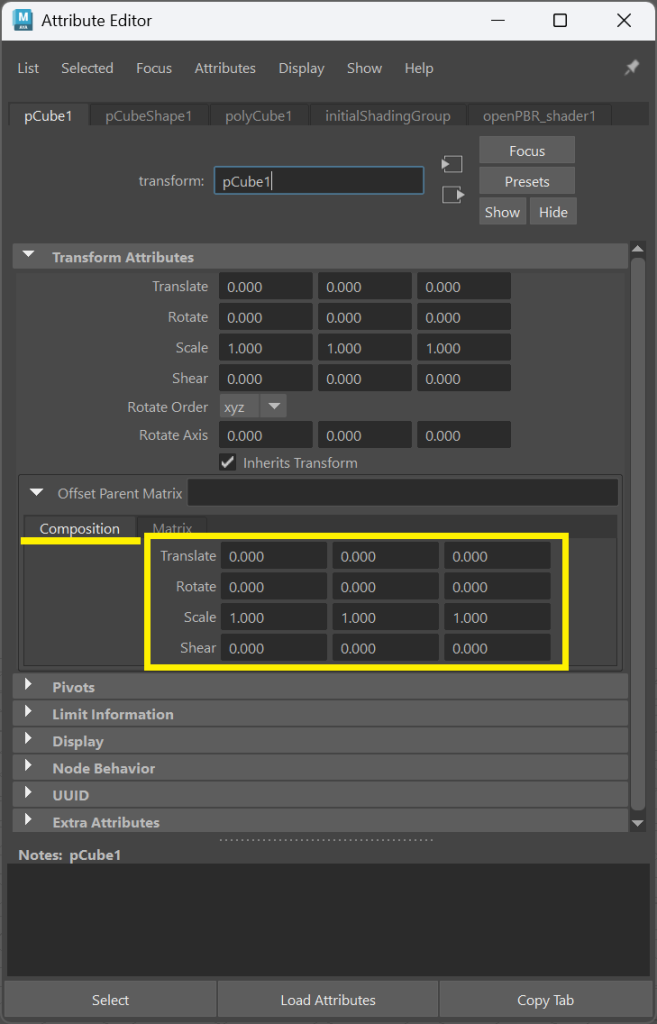This screenshot has width=657, height=1024.
Task: Click the Maya logo in title bar
Action: (x=23, y=20)
